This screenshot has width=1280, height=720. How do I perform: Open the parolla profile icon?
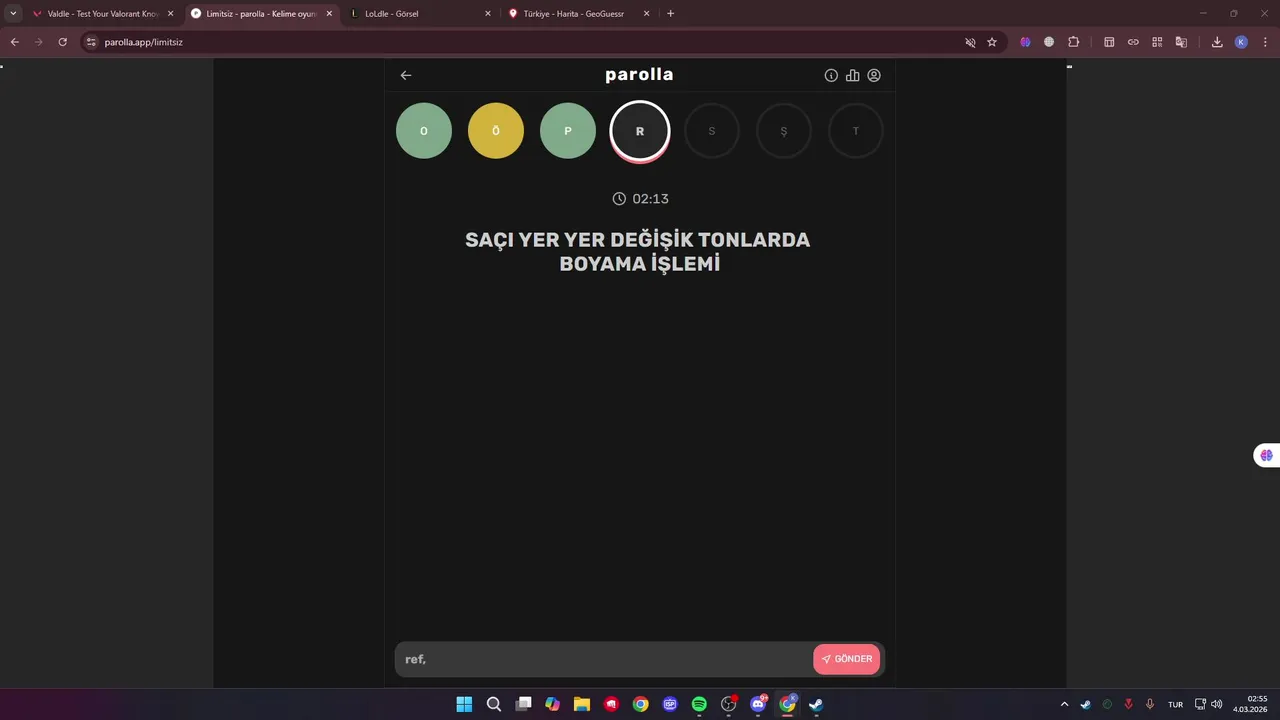point(874,75)
